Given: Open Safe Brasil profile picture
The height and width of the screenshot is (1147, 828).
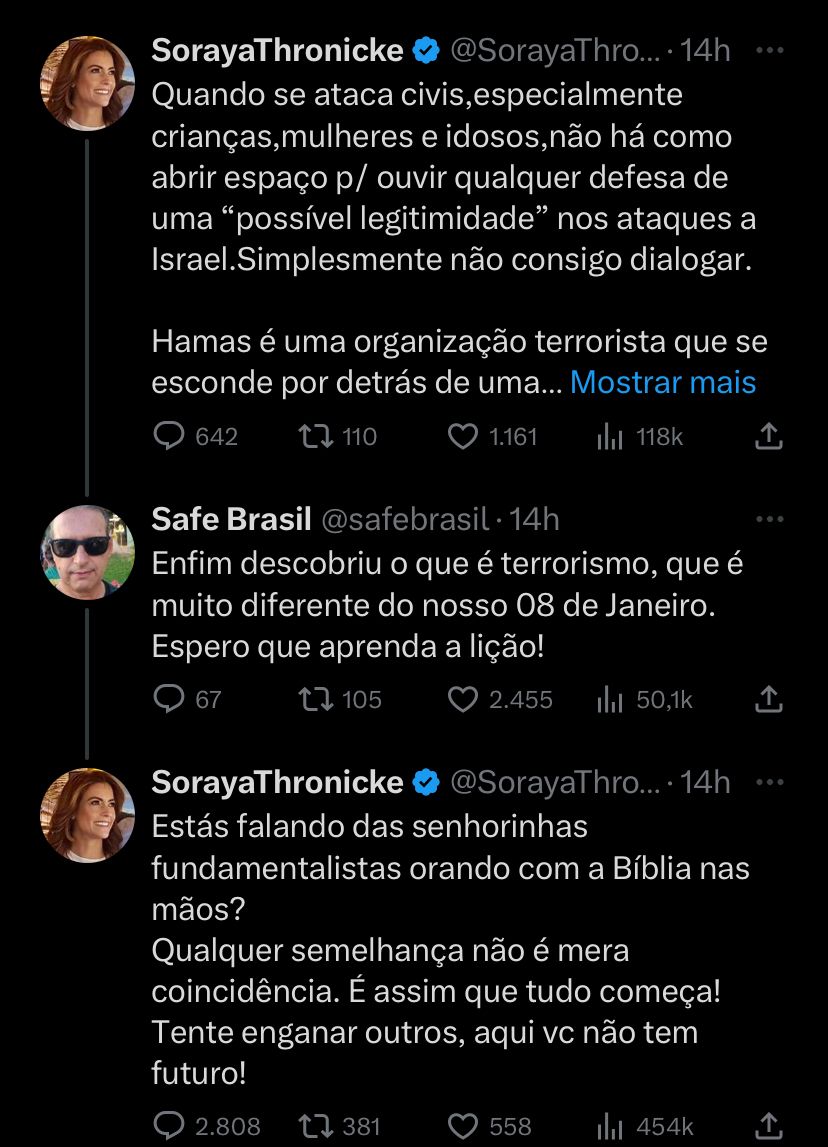Looking at the screenshot, I should click(87, 552).
